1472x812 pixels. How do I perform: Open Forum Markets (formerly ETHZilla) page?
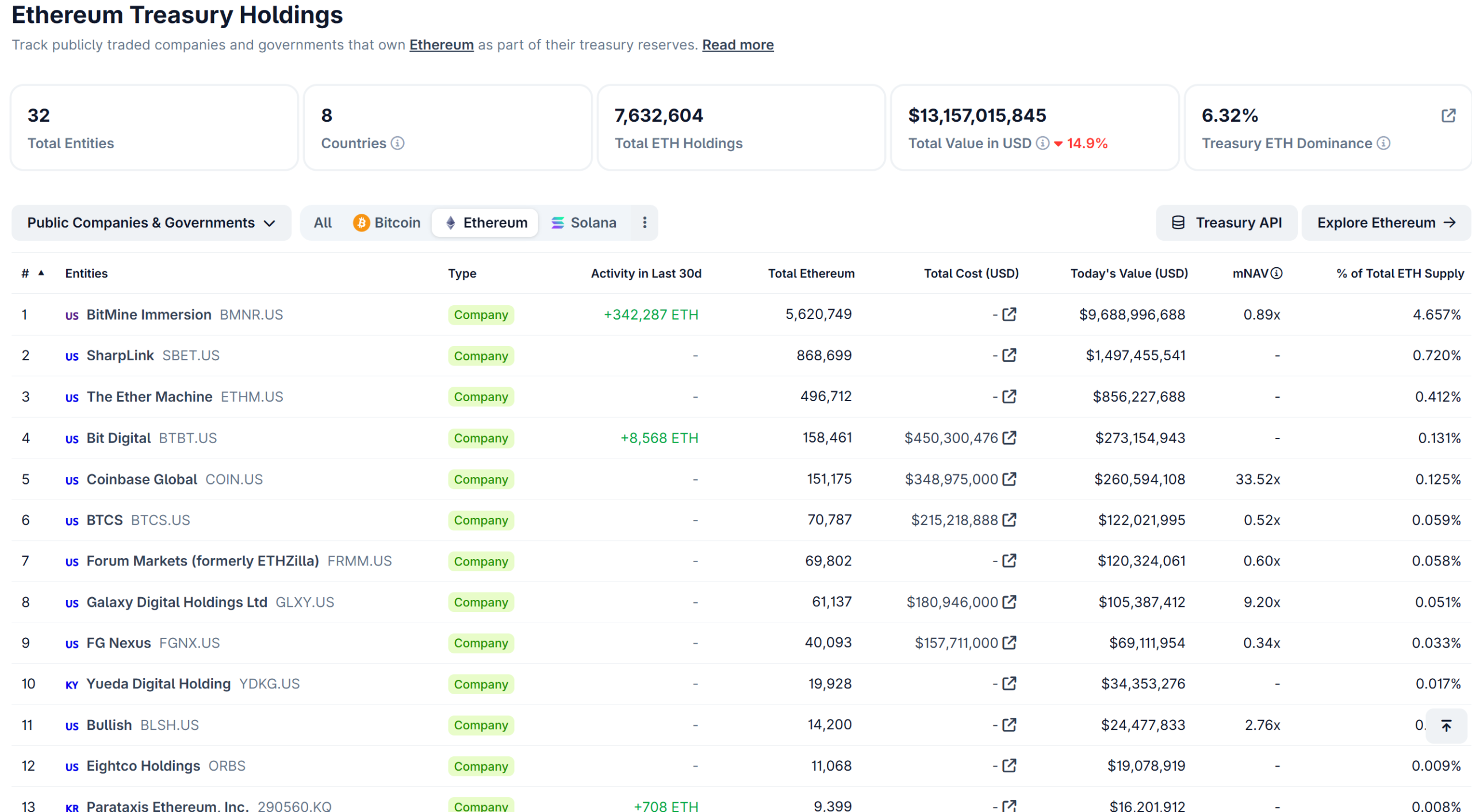click(202, 561)
